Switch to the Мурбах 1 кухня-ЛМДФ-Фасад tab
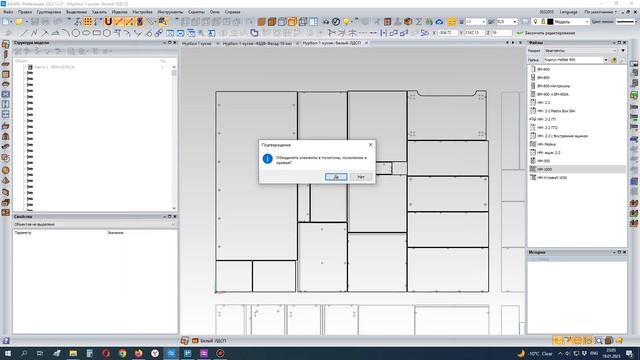 257,43
